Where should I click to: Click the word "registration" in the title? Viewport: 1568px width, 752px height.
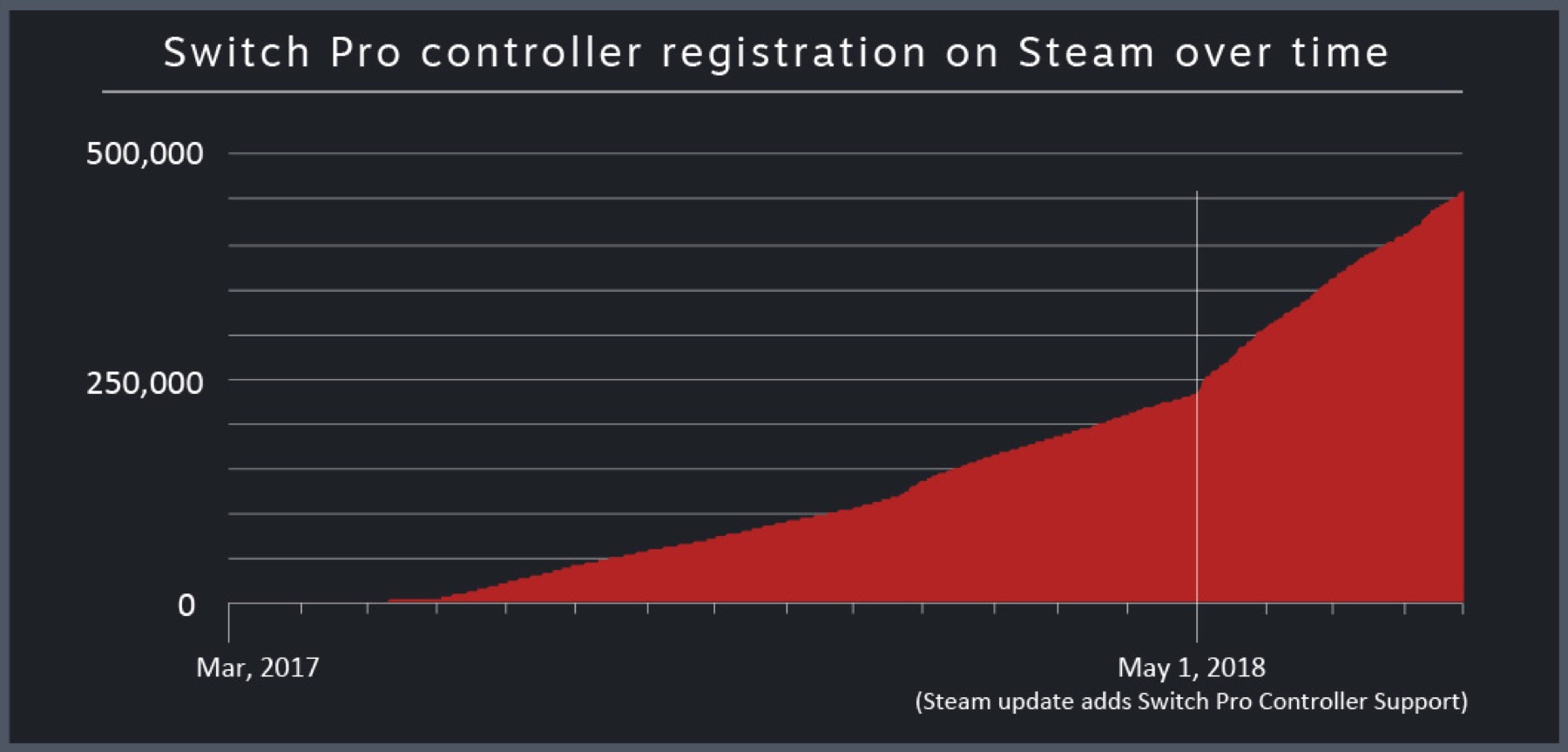click(x=794, y=54)
